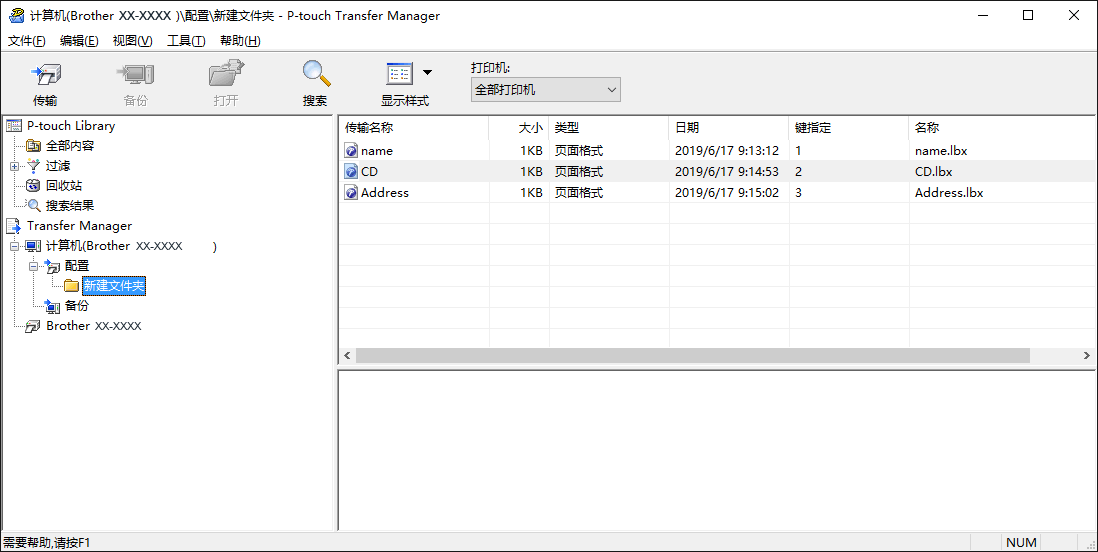The width and height of the screenshot is (1098, 552).
Task: Select the name file row
Action: (x=717, y=151)
